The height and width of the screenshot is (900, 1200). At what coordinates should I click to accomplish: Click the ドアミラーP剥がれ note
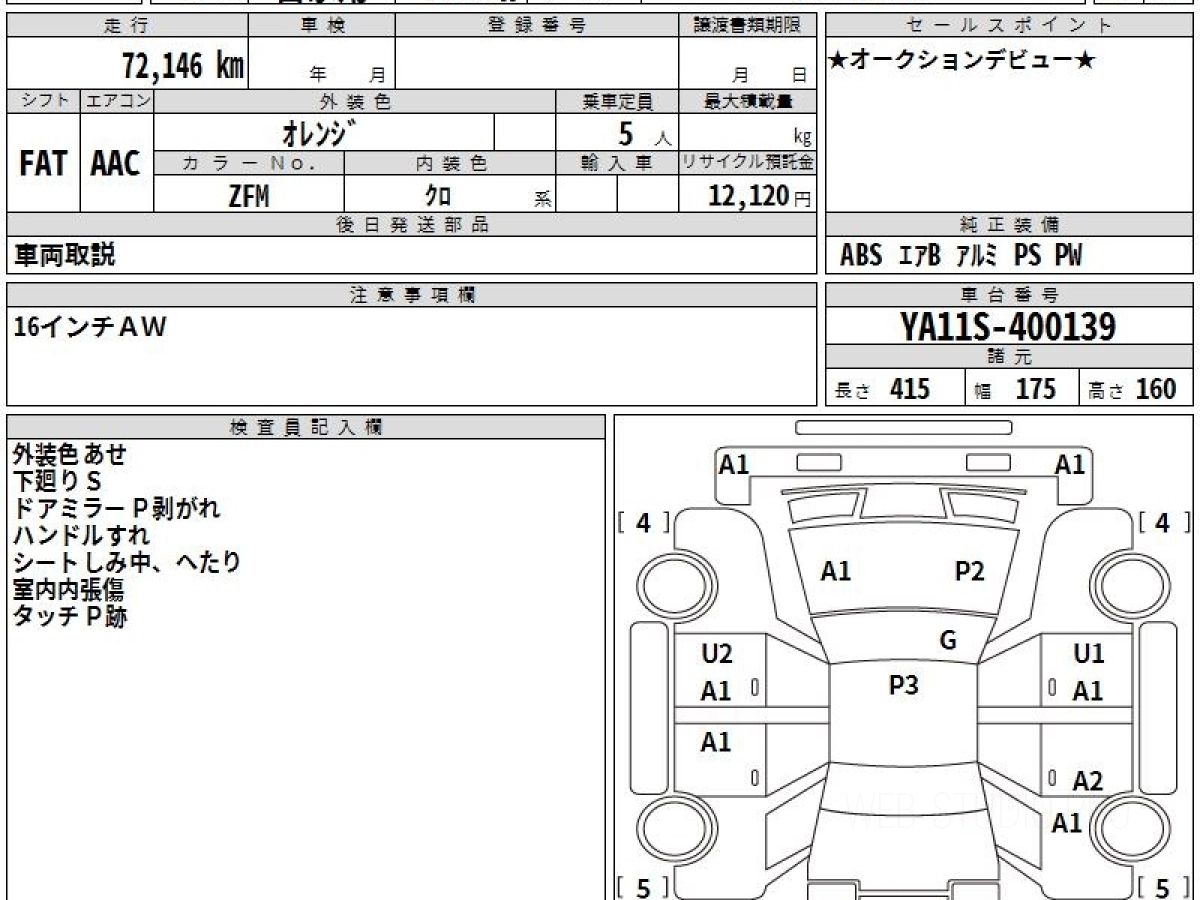coord(116,509)
